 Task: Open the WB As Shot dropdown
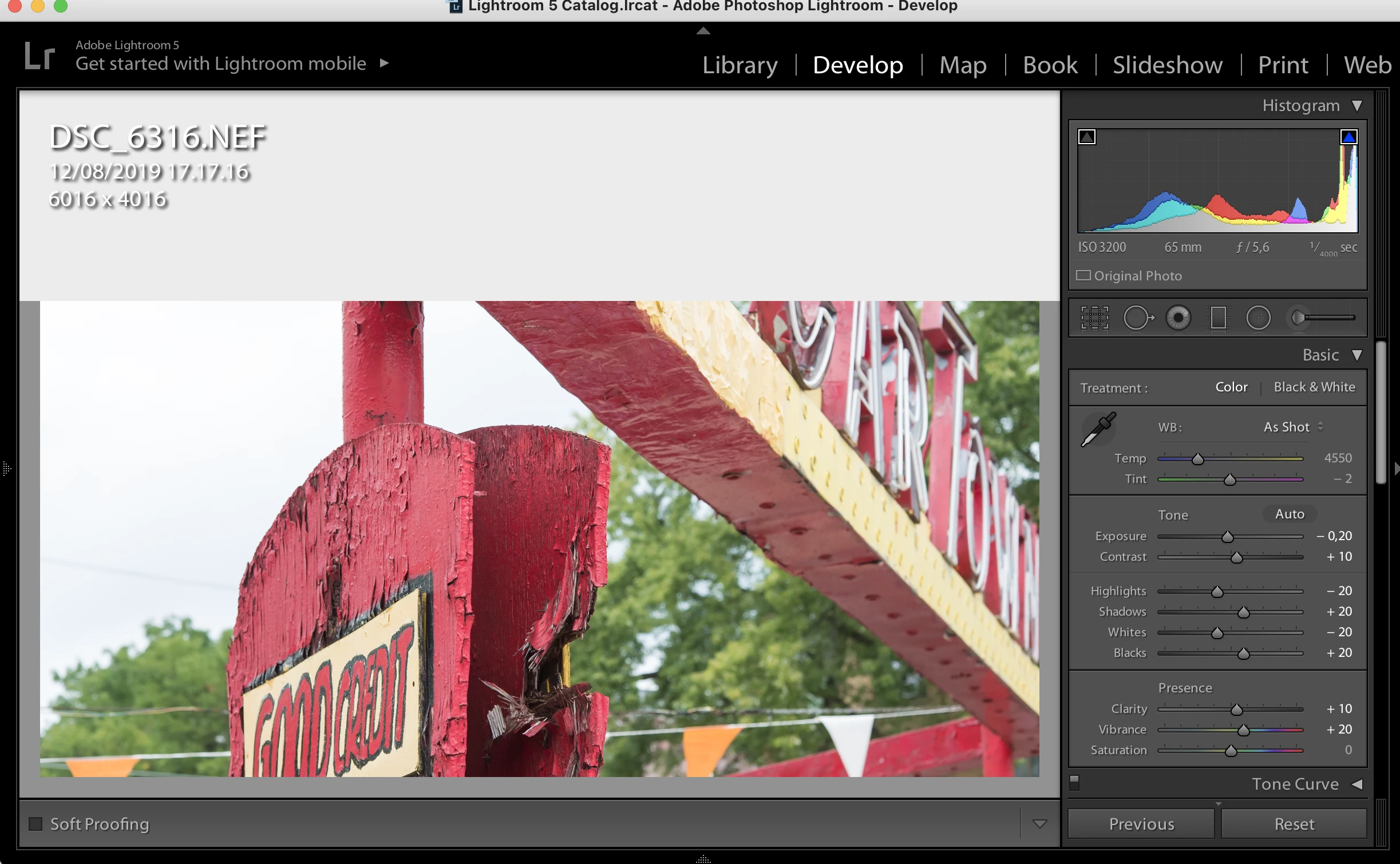click(x=1292, y=427)
